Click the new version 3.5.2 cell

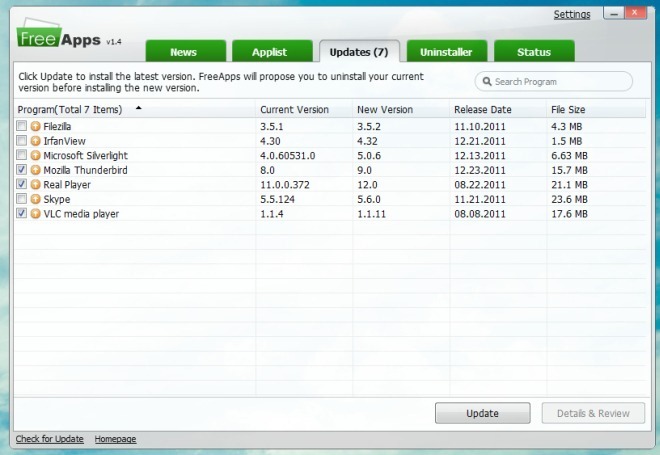[x=369, y=126]
